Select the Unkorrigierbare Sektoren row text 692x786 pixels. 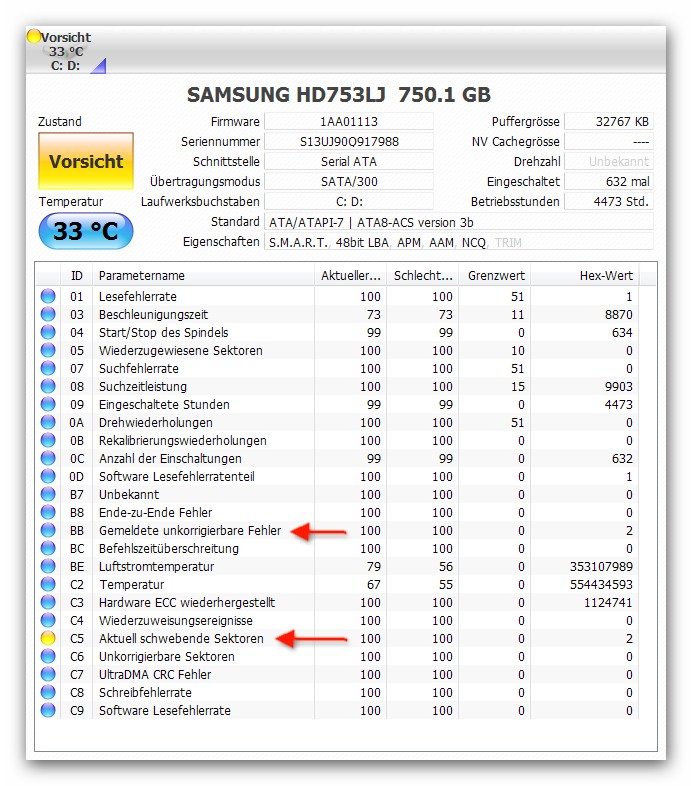(x=166, y=656)
